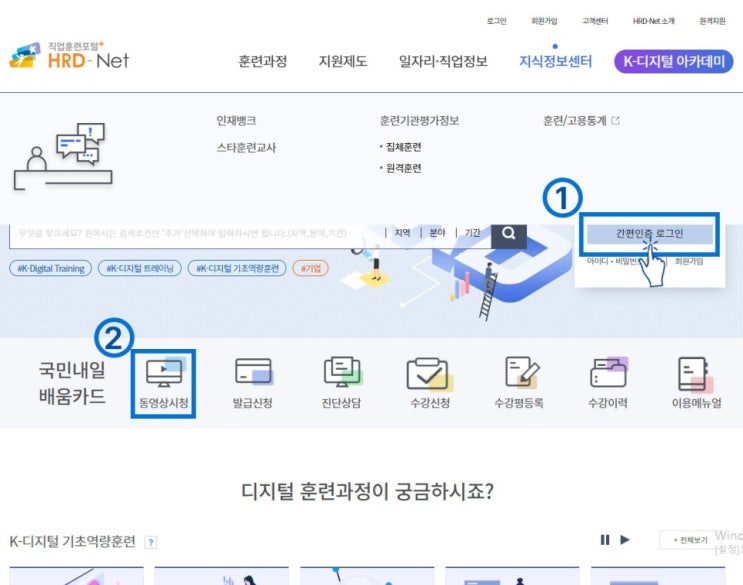Select 스타훈련교사 submenu item

pos(246,148)
